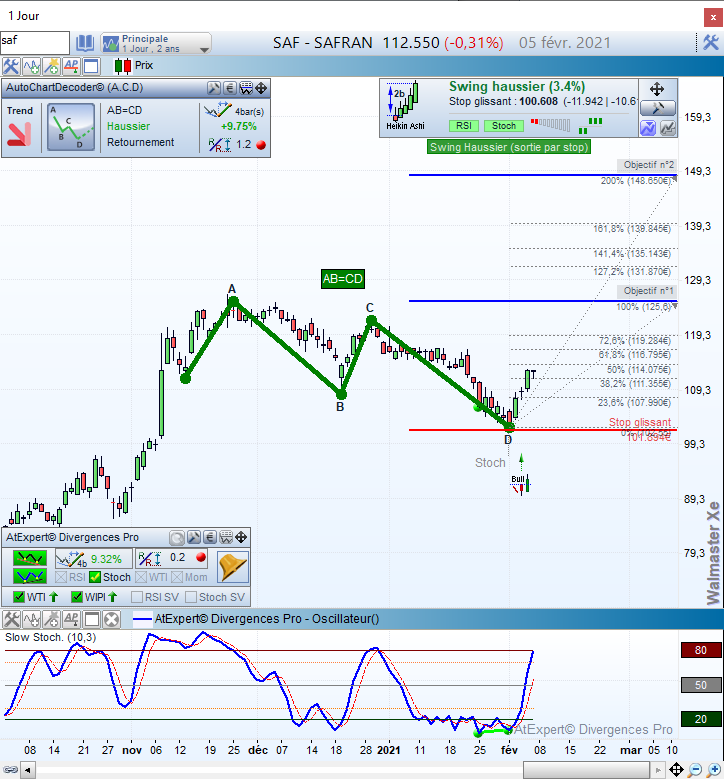This screenshot has width=724, height=779.
Task: Click the green 20 level label
Action: [x=701, y=719]
